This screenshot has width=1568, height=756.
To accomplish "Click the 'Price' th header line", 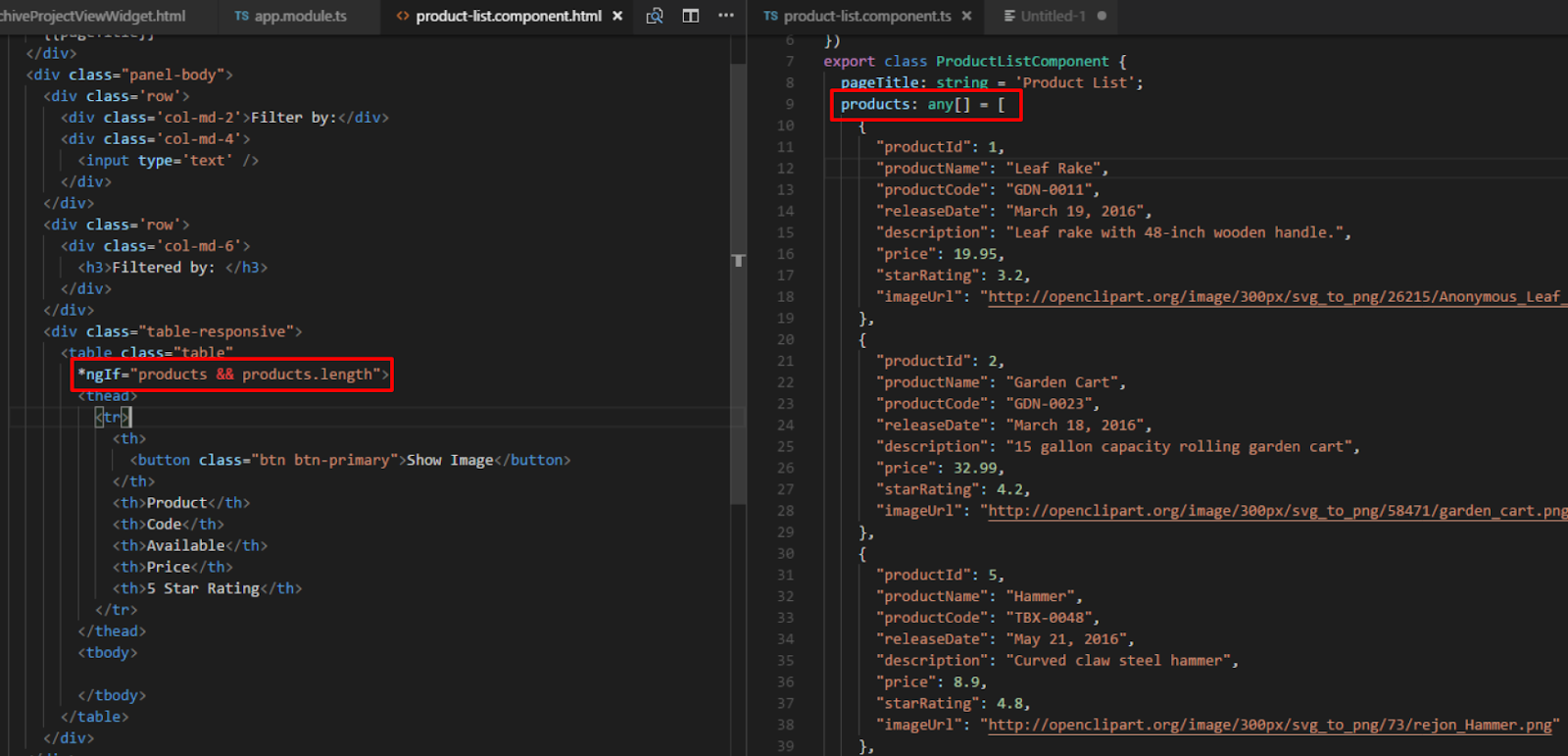I will click(x=172, y=567).
